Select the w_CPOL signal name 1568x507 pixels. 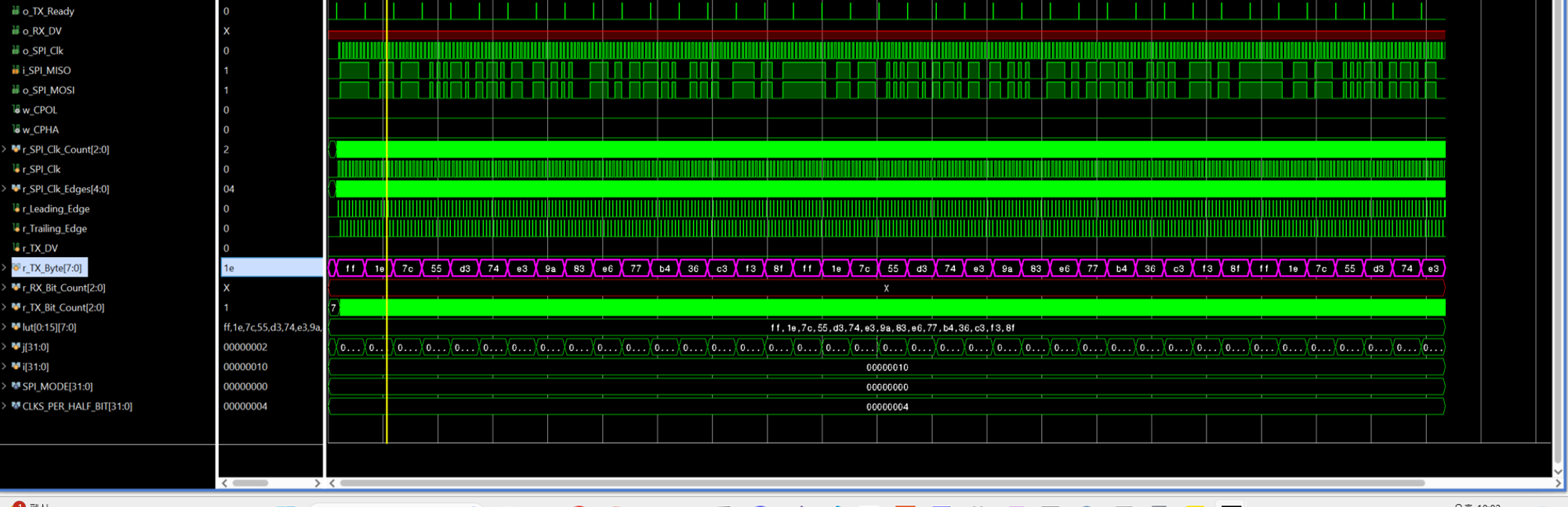(x=40, y=110)
